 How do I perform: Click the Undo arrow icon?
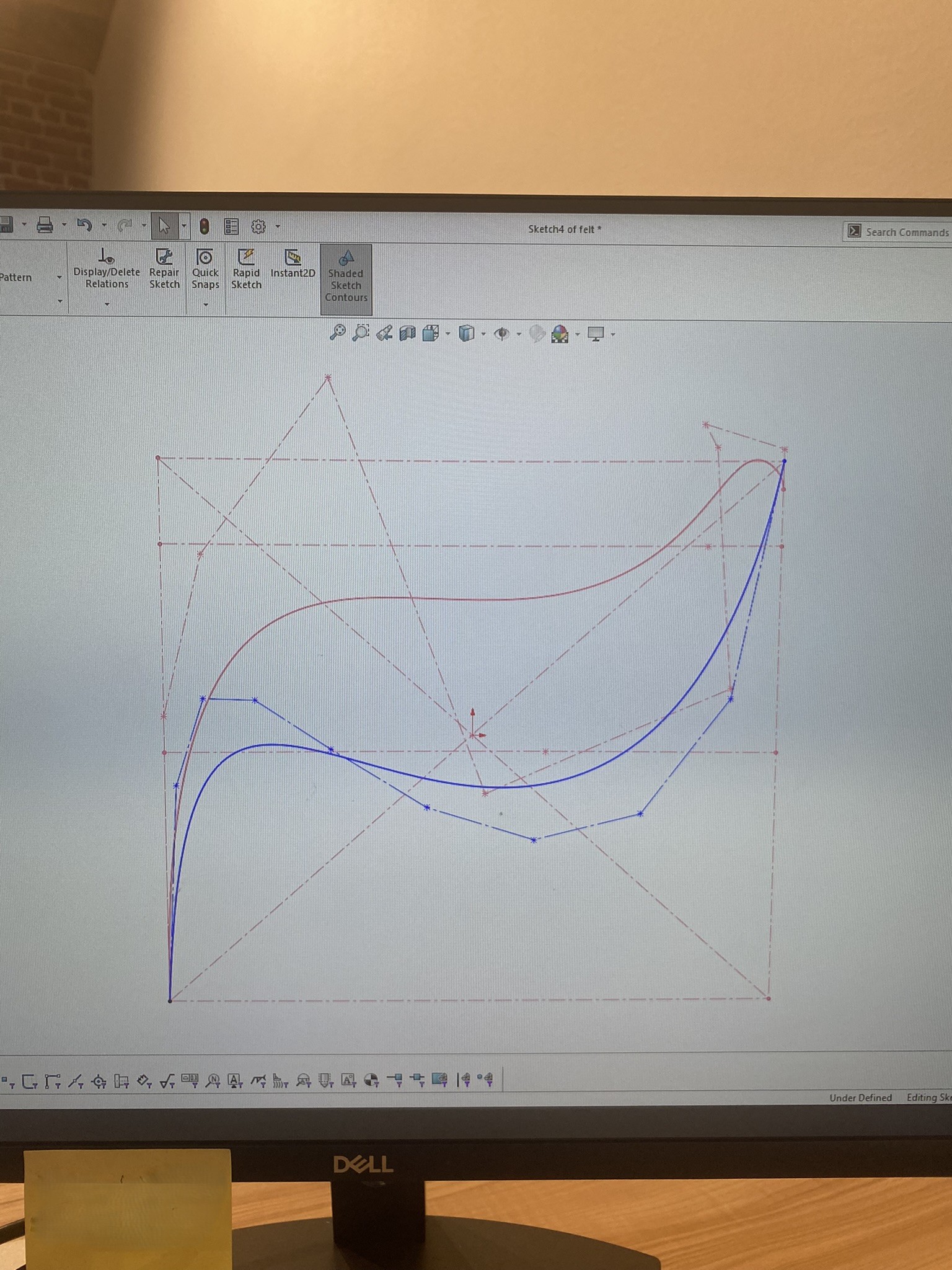[x=84, y=224]
